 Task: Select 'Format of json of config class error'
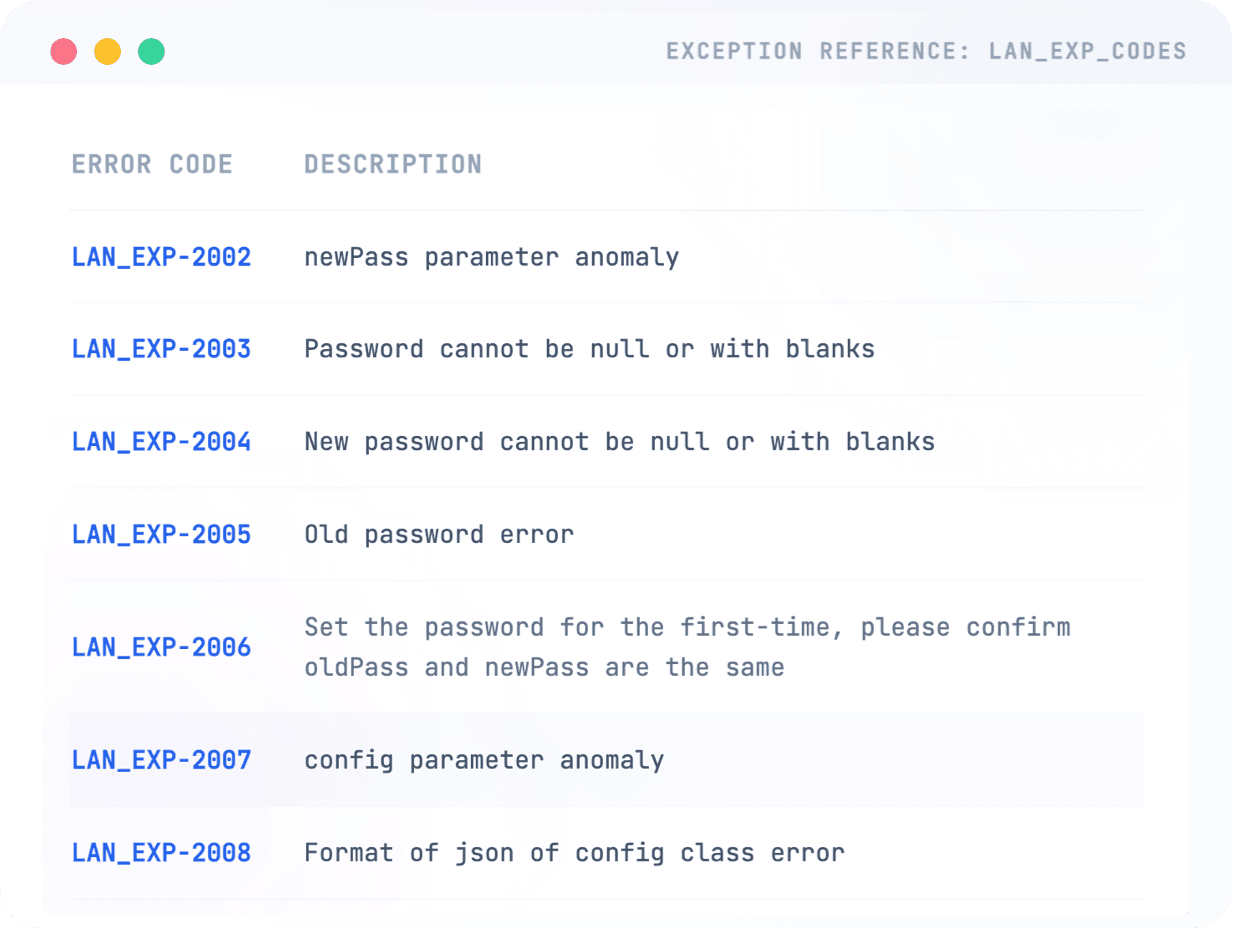[x=574, y=853]
